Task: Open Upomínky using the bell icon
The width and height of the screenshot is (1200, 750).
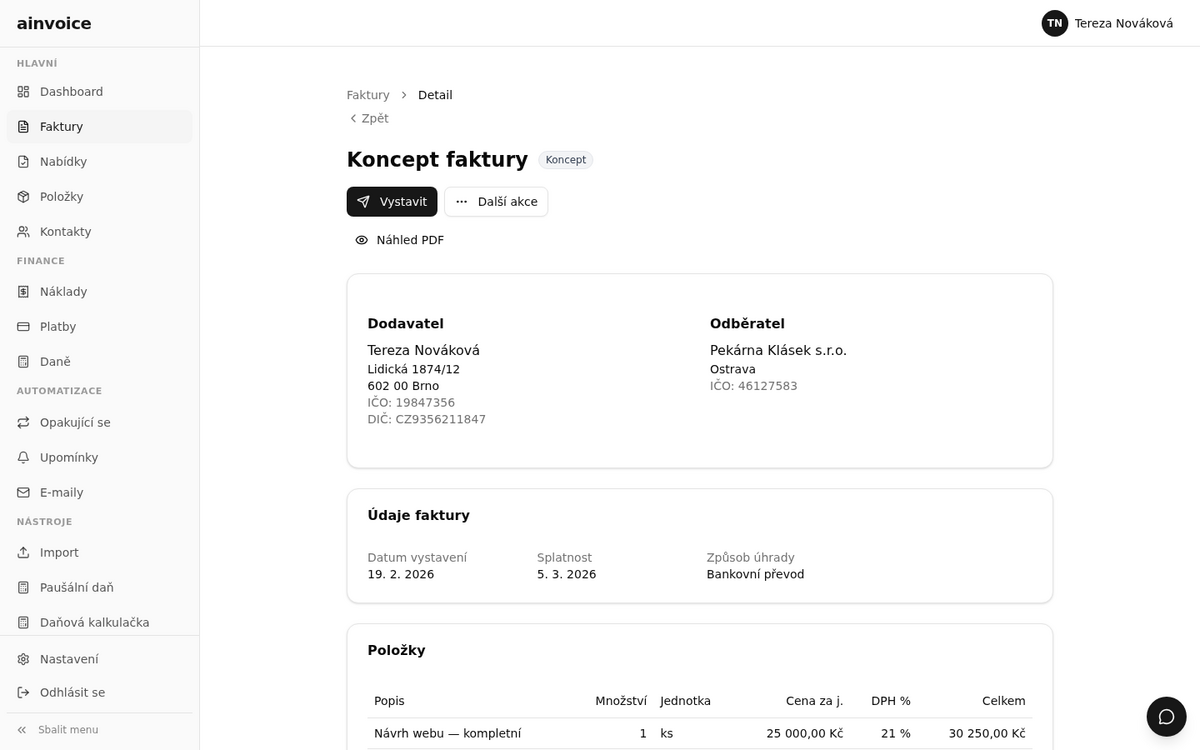Action: (23, 458)
